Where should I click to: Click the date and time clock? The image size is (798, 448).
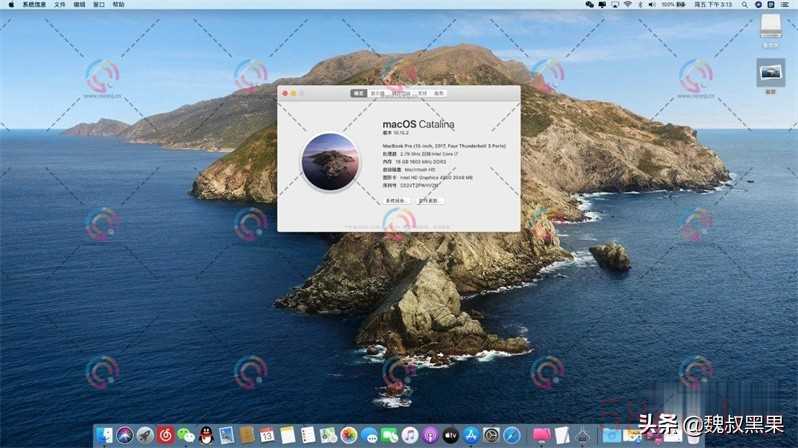click(x=713, y=4)
